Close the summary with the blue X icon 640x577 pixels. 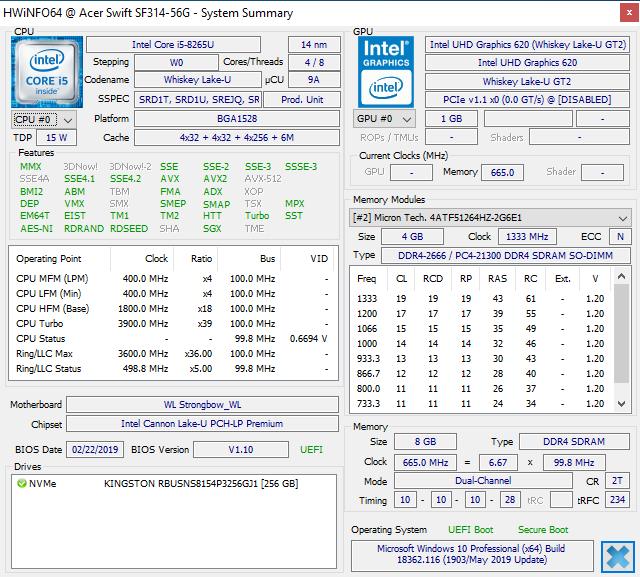click(618, 556)
